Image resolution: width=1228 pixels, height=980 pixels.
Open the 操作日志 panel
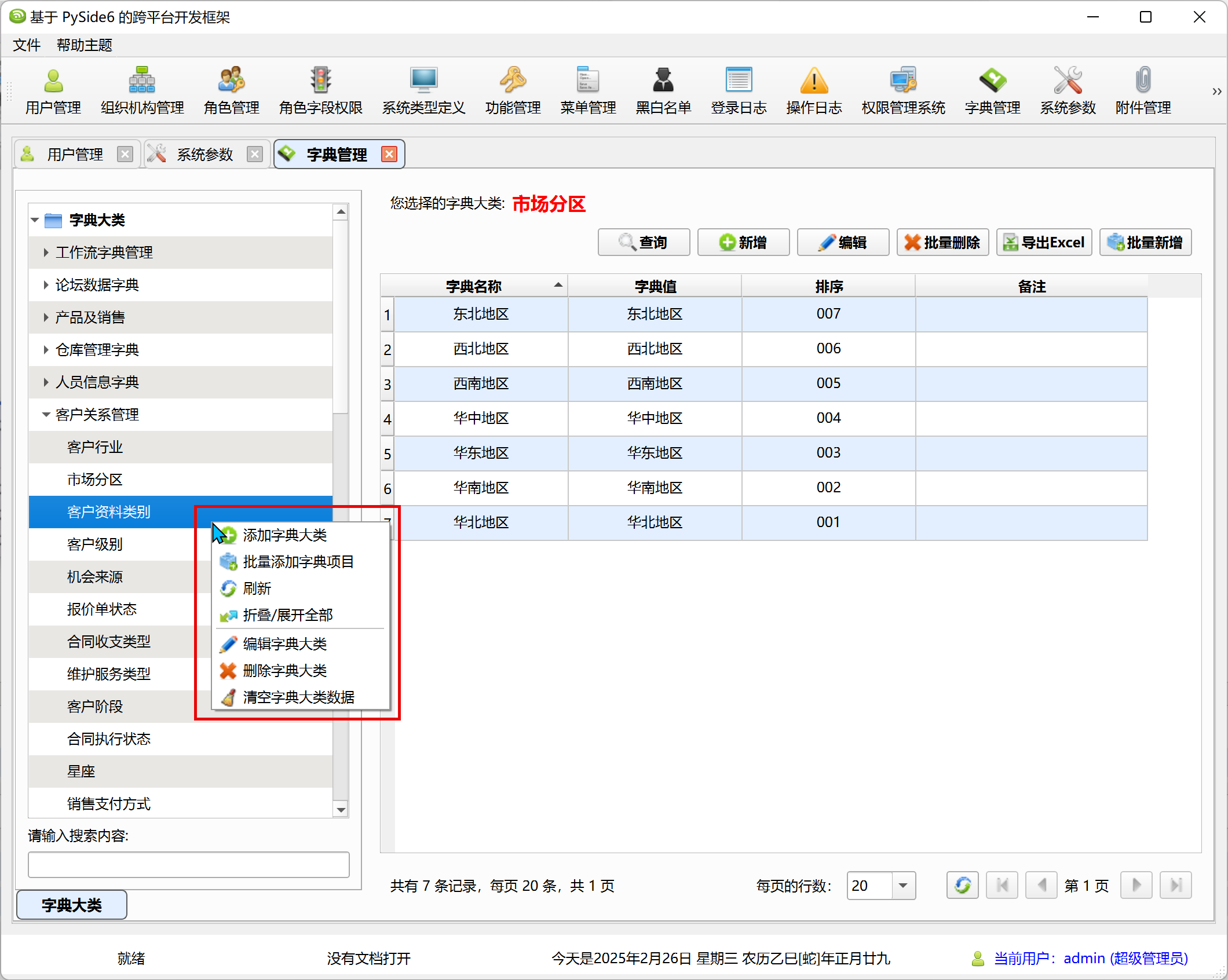pos(813,90)
